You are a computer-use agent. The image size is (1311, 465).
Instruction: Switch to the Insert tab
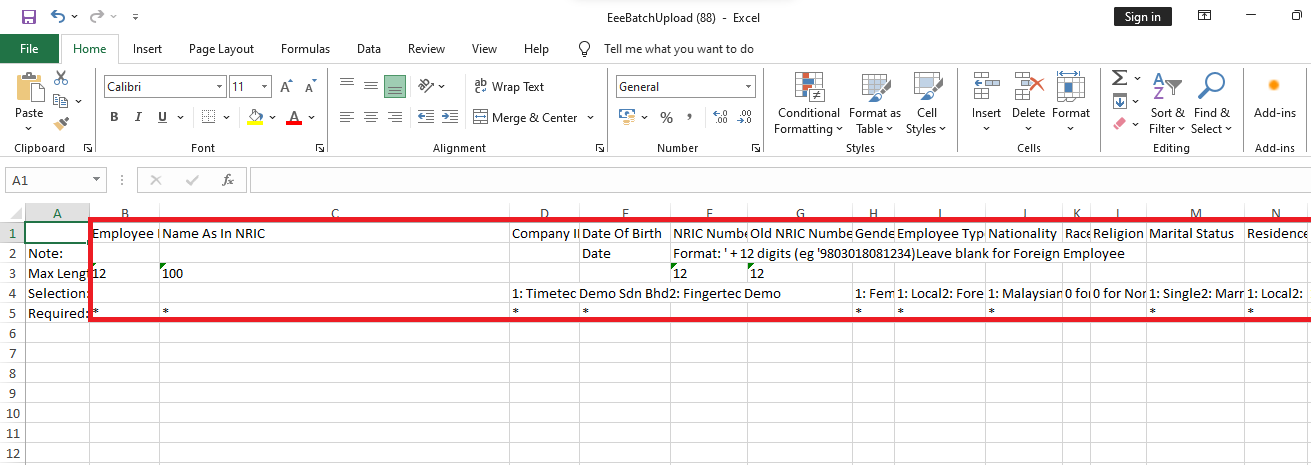tap(148, 48)
